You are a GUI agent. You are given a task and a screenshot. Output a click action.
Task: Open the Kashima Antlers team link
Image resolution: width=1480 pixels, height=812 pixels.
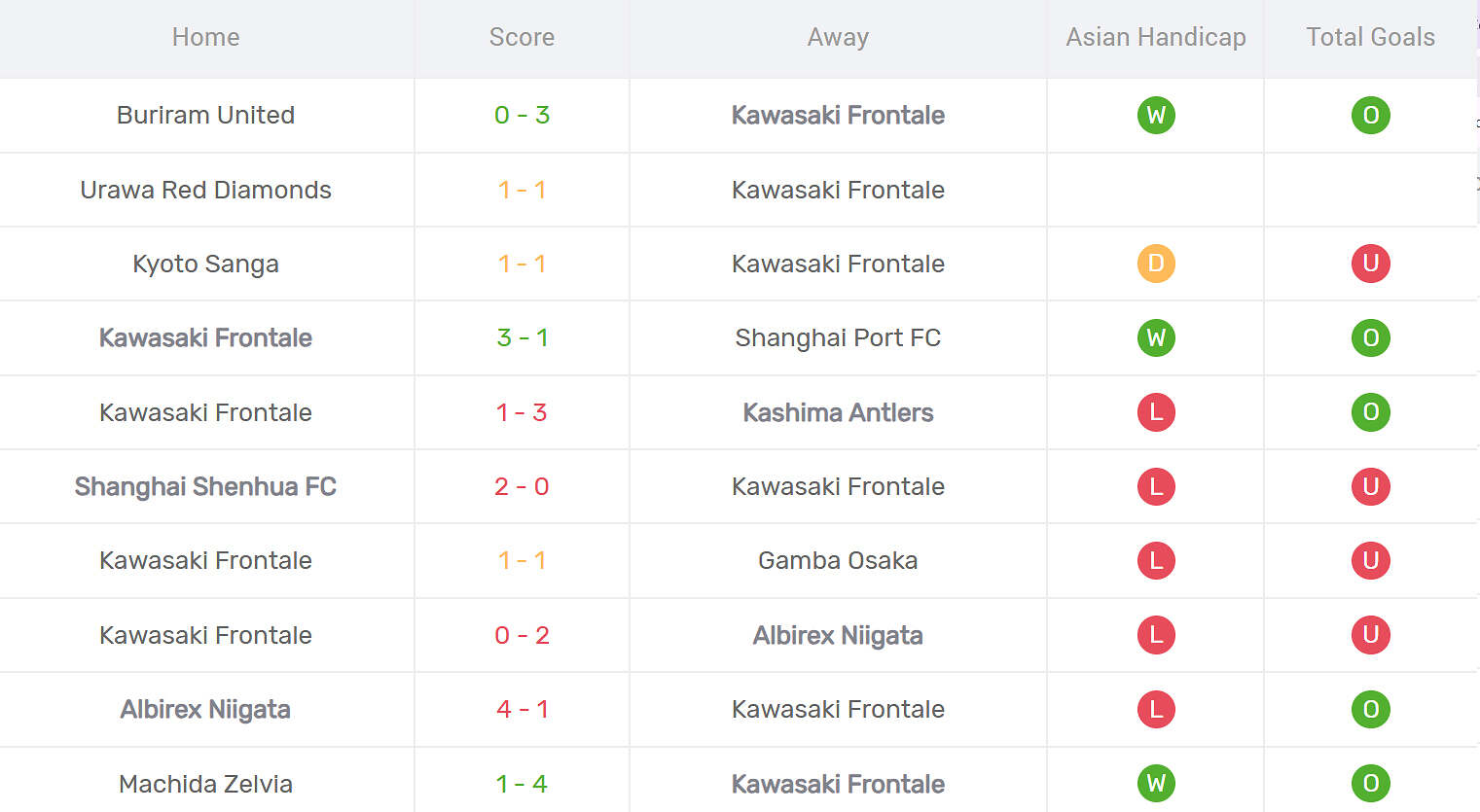(x=838, y=412)
